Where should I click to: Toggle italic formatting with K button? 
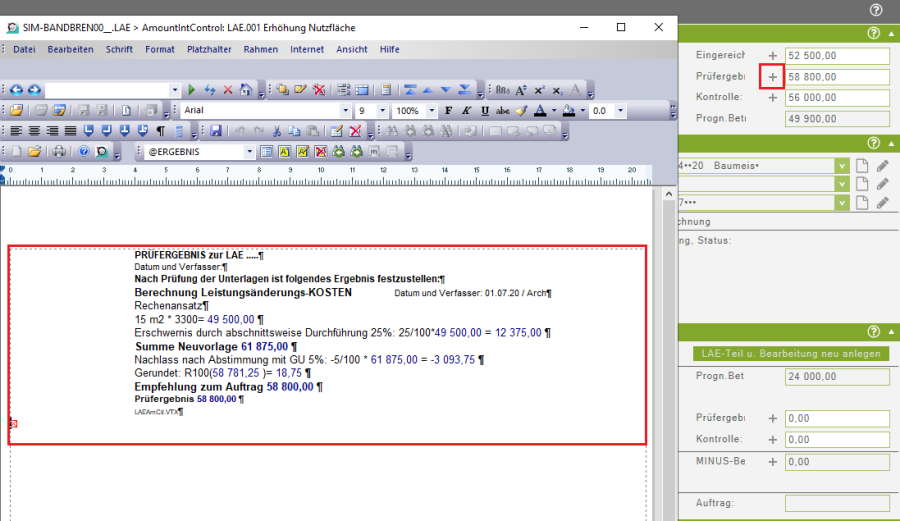point(465,110)
